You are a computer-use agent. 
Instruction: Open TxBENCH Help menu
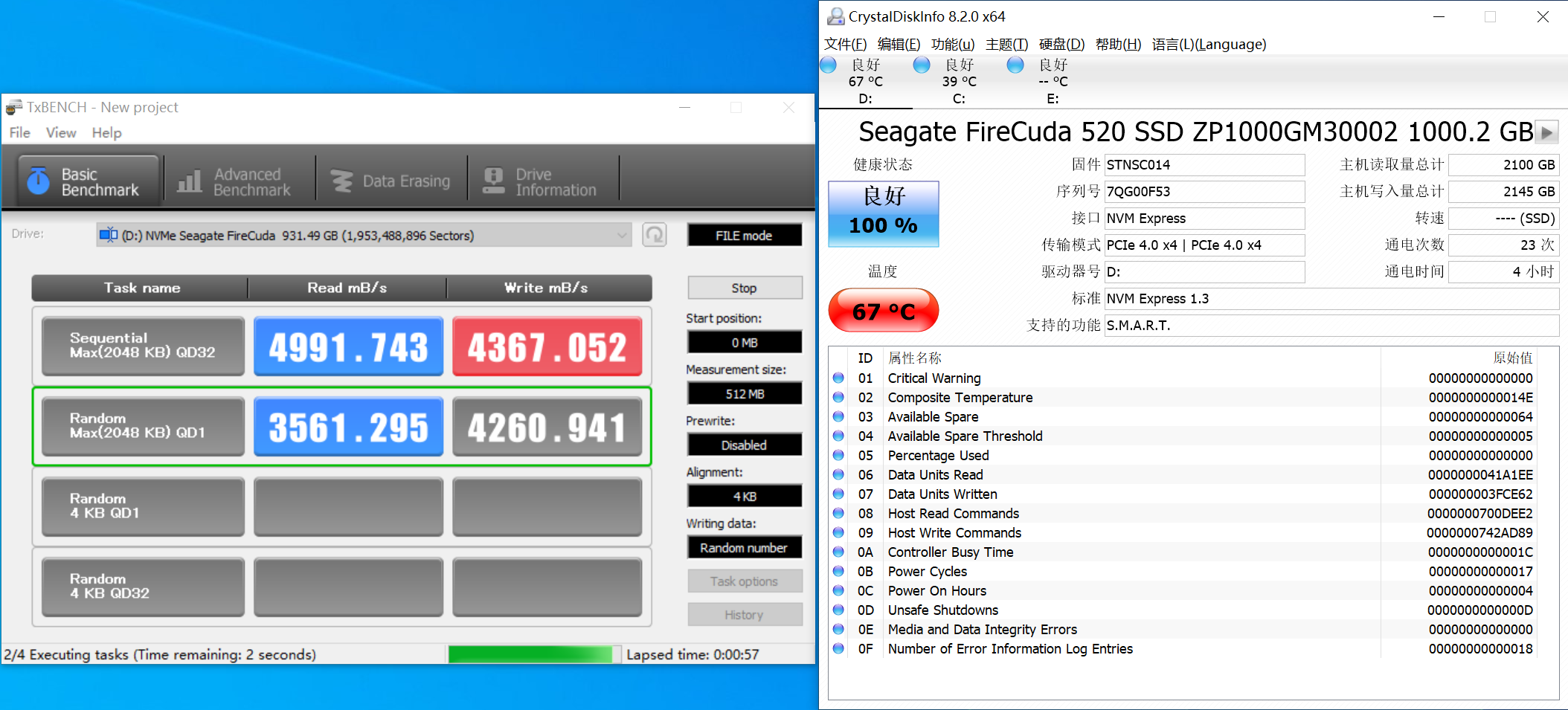pyautogui.click(x=107, y=132)
